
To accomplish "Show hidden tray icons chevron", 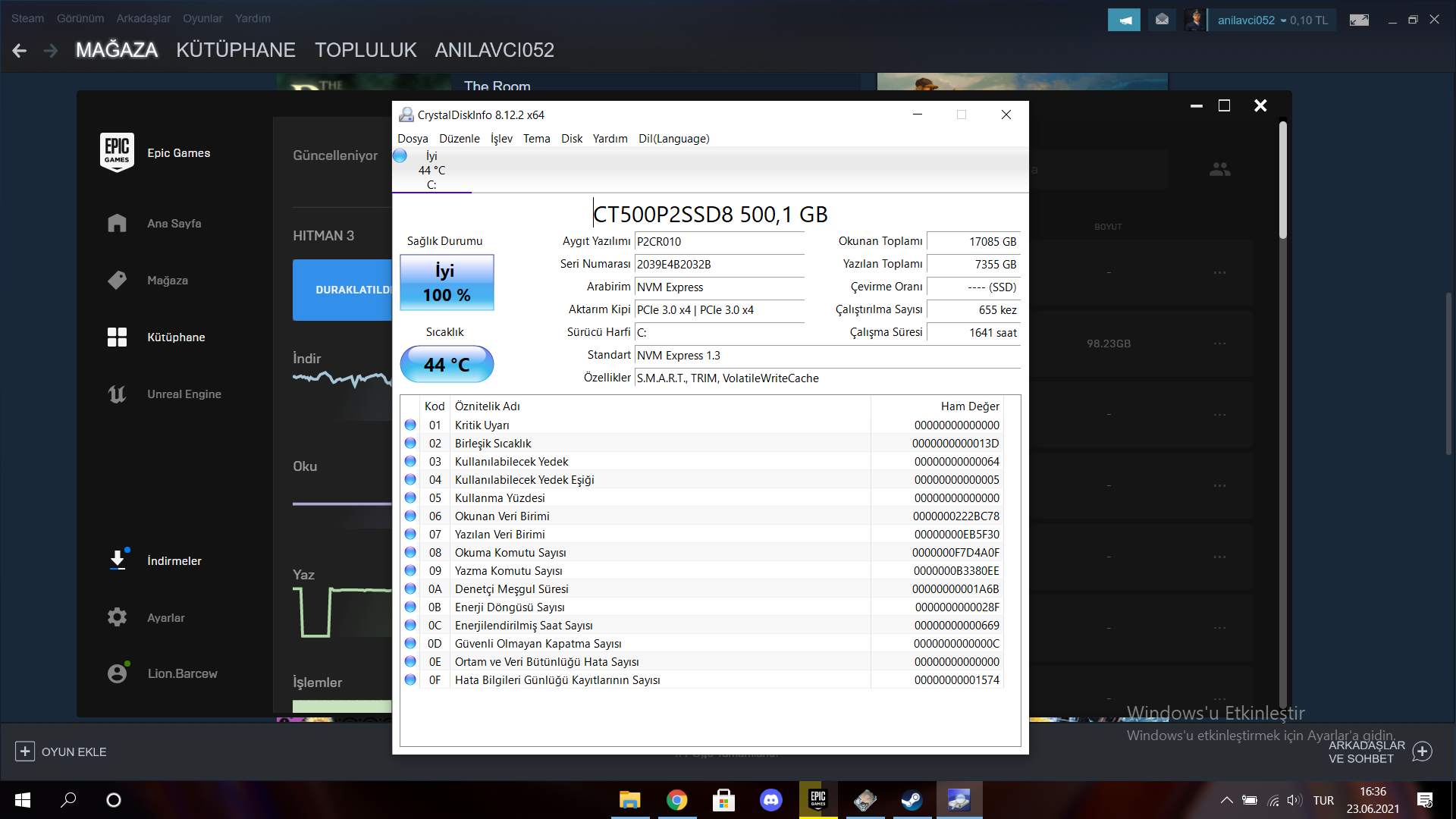I will point(1226,800).
